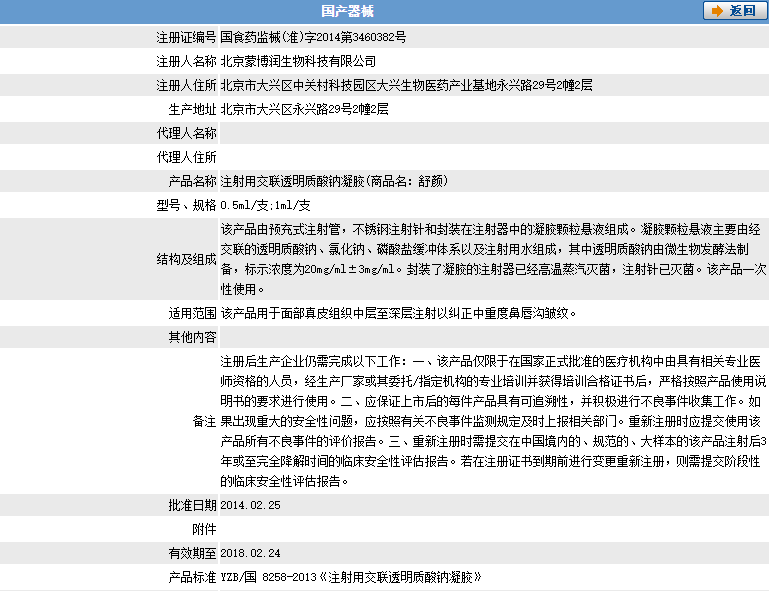
Task: Select the approval date 2014.02.25
Action: tap(250, 506)
